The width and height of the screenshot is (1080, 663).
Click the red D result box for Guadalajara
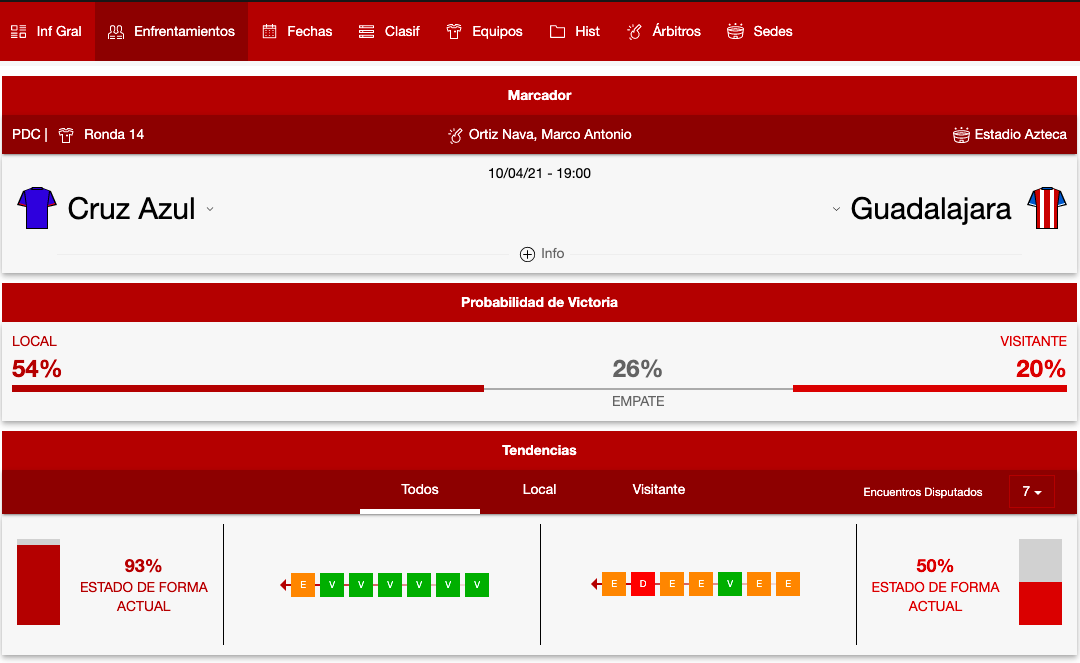643,585
